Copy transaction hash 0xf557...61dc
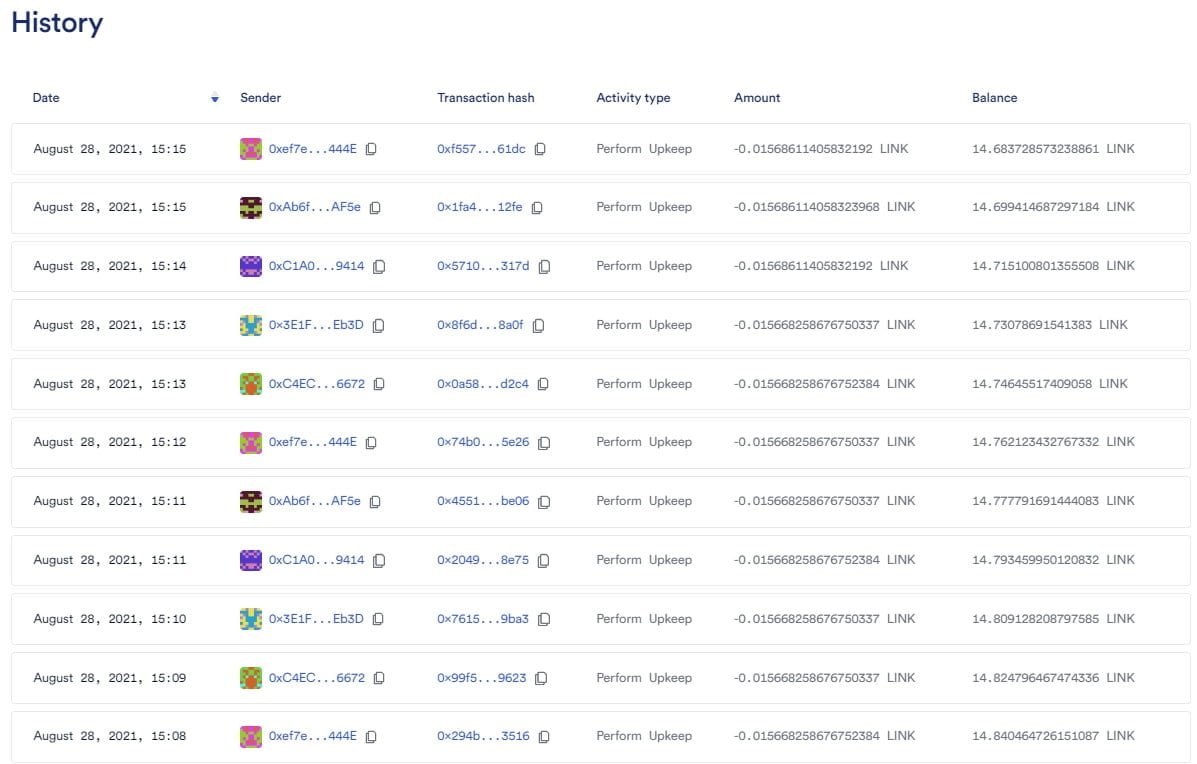The image size is (1197, 764). 540,148
